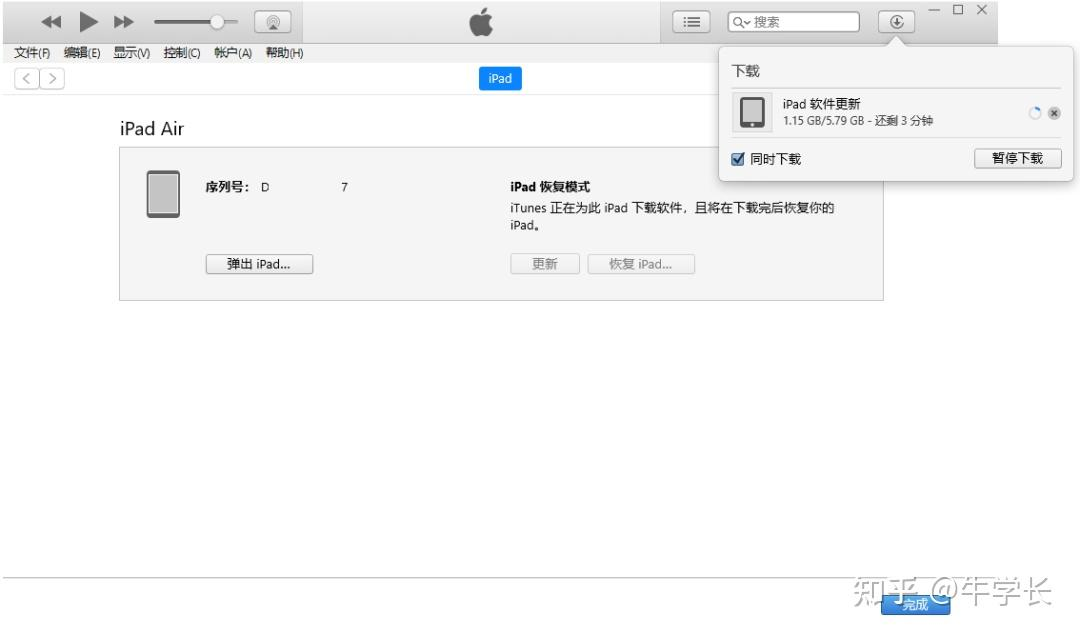Open the 显示(V) menu
1080x636 pixels.
pos(131,53)
